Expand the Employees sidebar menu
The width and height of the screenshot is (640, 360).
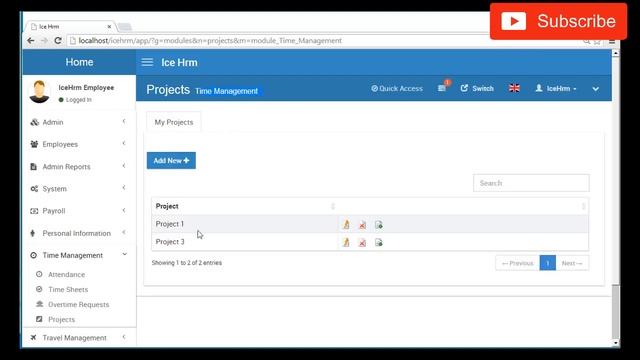pos(79,144)
